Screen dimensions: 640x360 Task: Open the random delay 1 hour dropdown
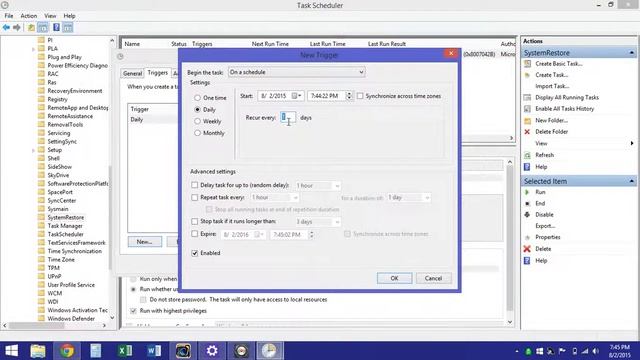coord(318,186)
